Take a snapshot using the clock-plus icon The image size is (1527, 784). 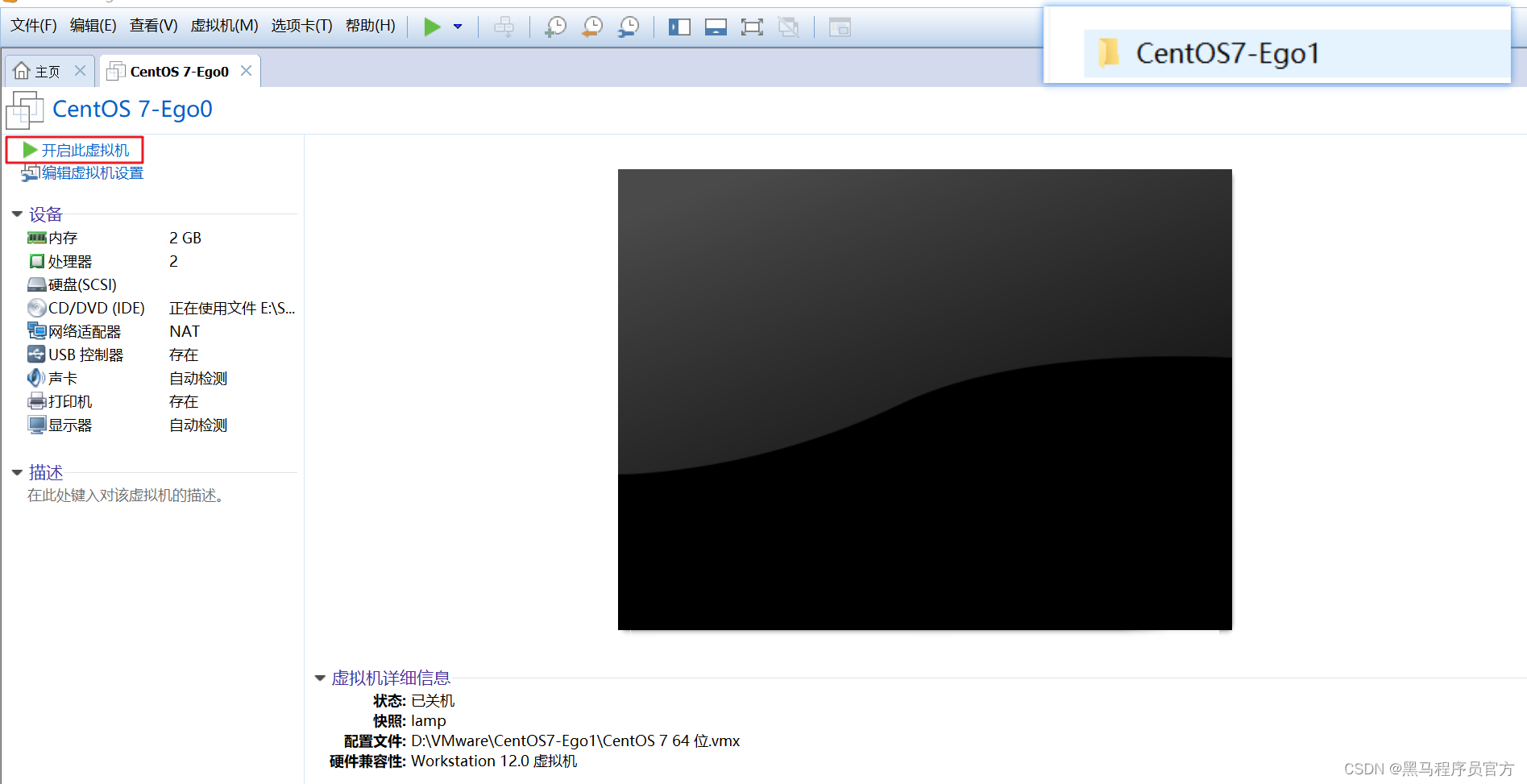pyautogui.click(x=555, y=27)
